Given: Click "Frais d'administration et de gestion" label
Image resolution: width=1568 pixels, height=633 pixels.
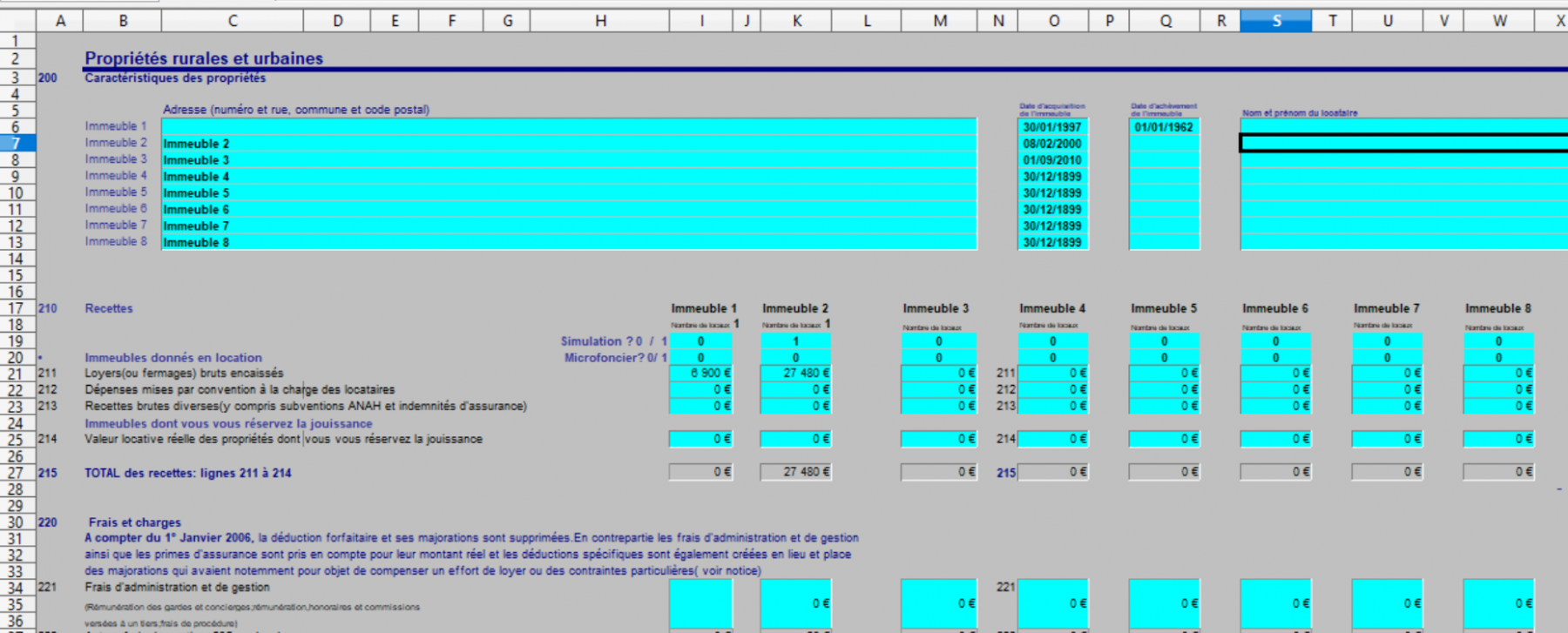Looking at the screenshot, I should (x=177, y=588).
